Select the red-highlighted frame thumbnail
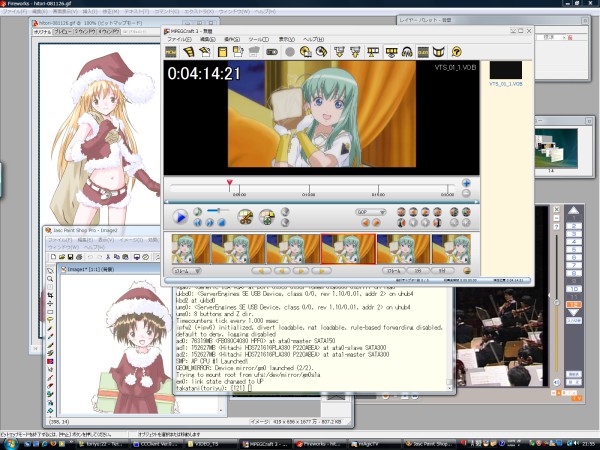Viewport: 600px width, 450px height. pyautogui.click(x=348, y=249)
